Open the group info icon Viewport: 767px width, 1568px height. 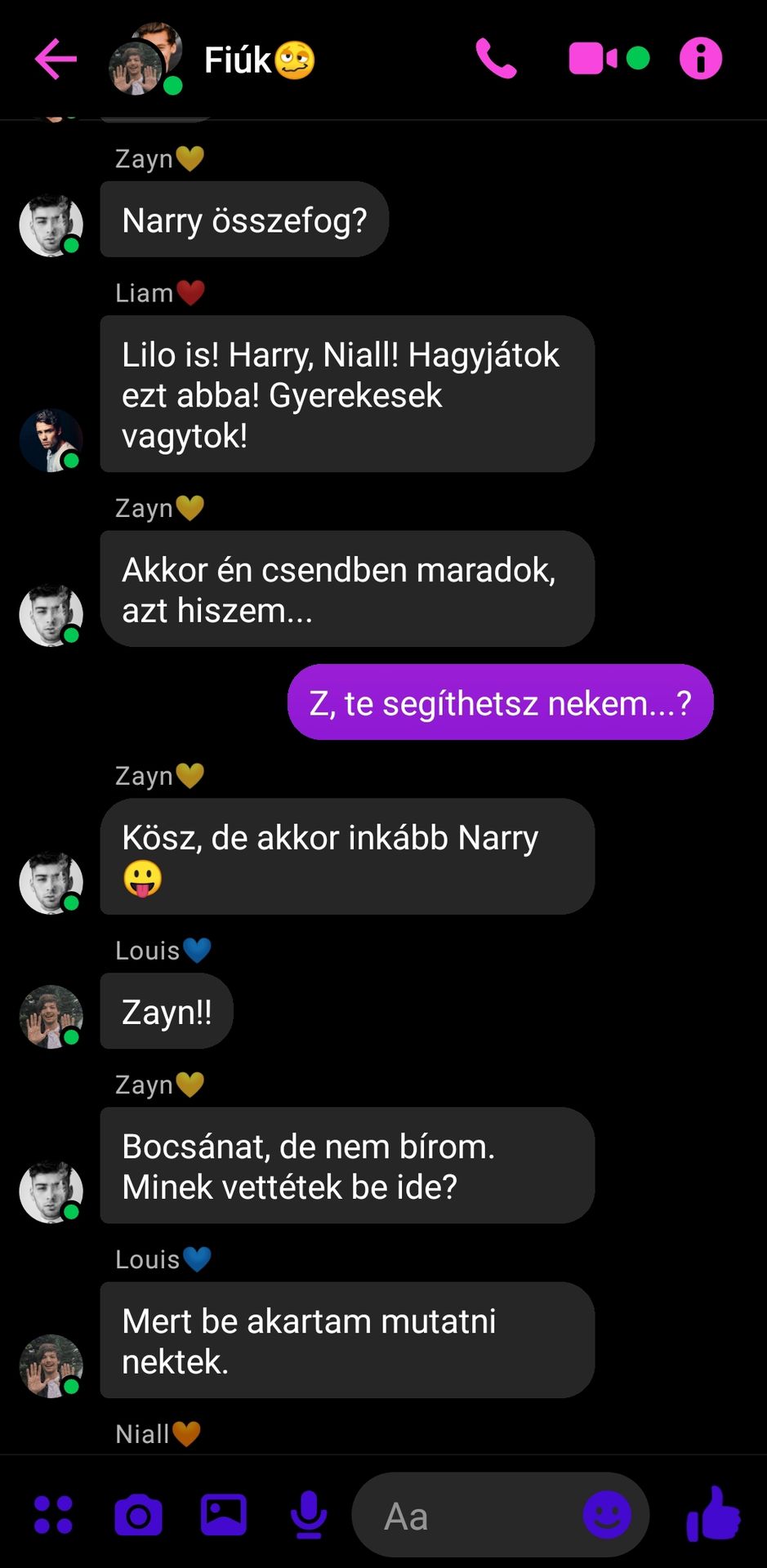click(x=701, y=59)
